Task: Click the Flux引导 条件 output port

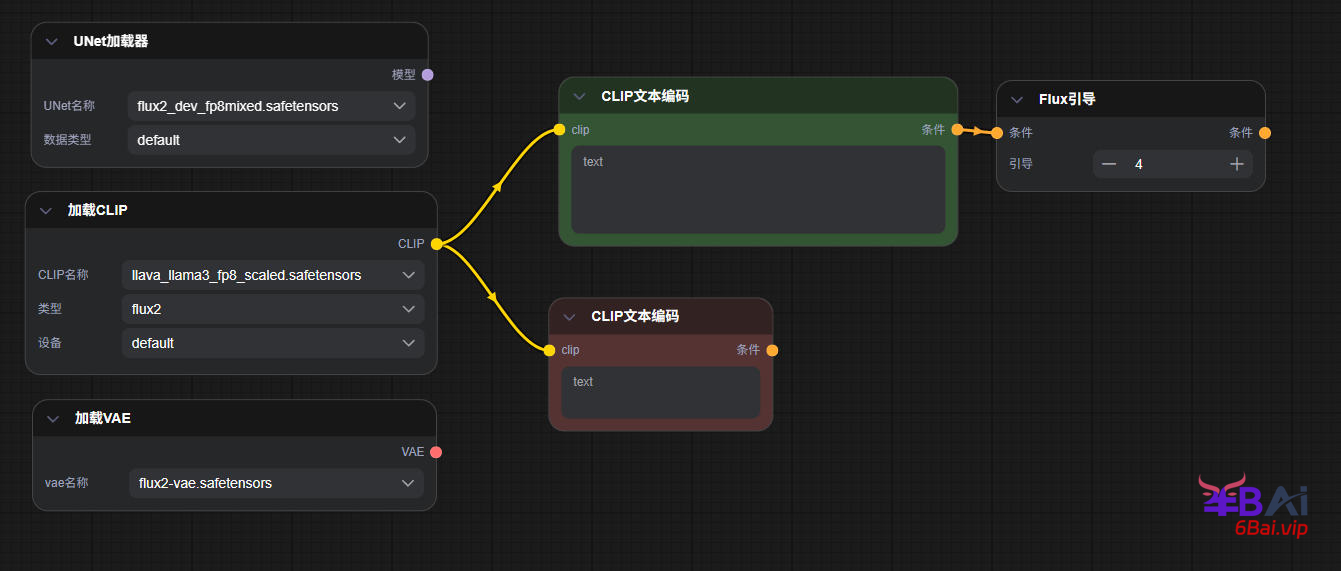Action: [1265, 133]
